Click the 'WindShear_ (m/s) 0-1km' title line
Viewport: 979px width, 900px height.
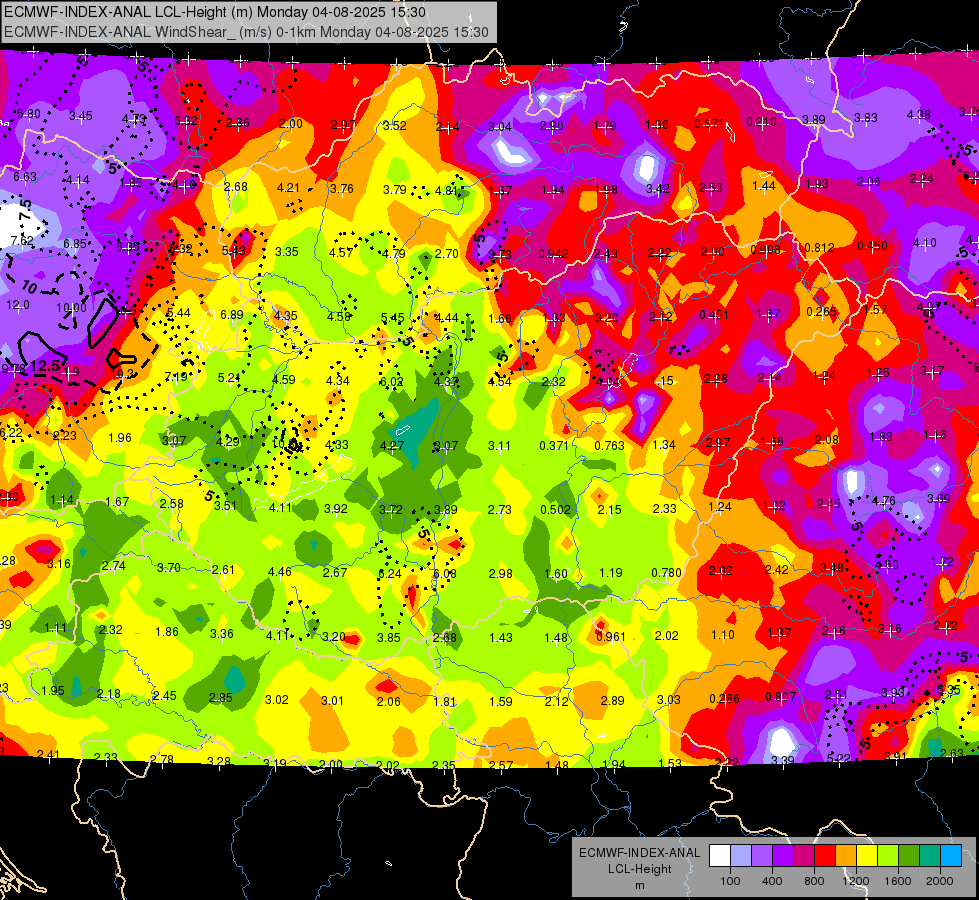(246, 32)
